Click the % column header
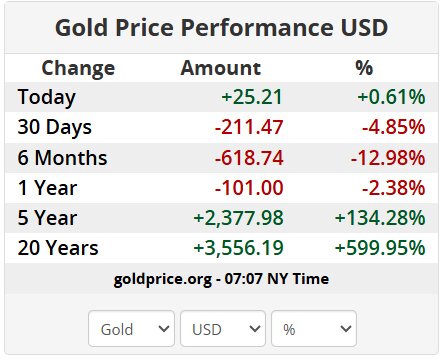 364,68
